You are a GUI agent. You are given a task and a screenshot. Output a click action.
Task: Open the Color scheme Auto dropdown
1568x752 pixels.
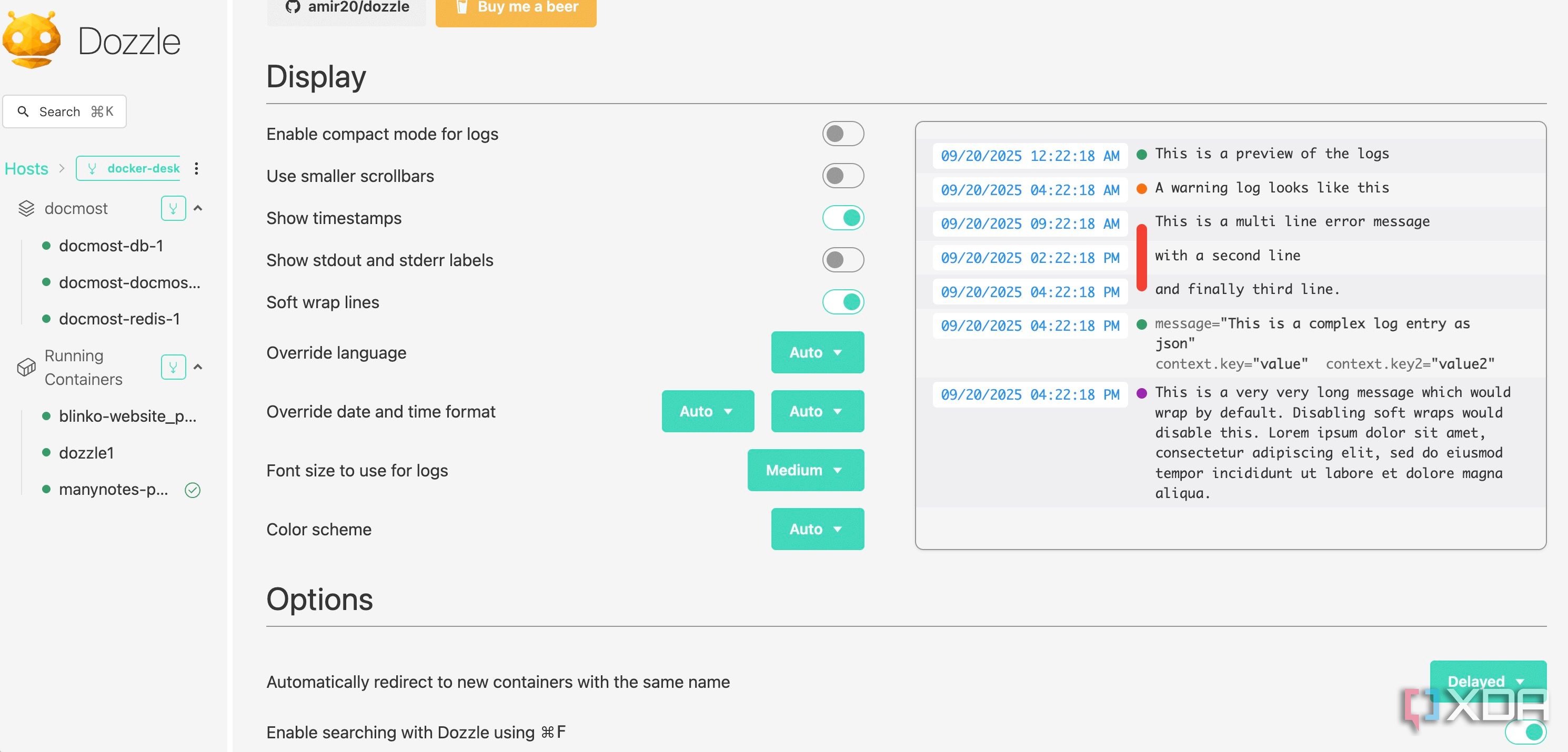click(x=817, y=530)
